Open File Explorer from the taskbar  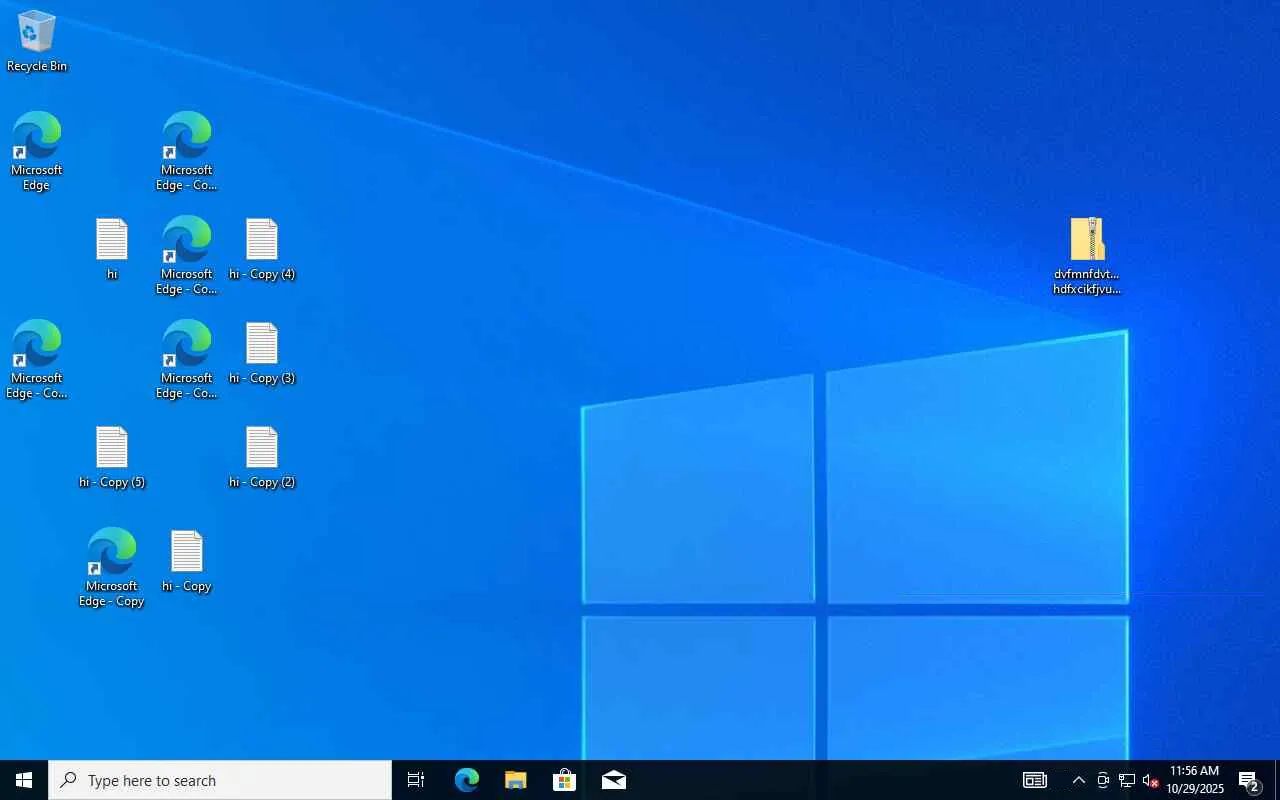[515, 780]
